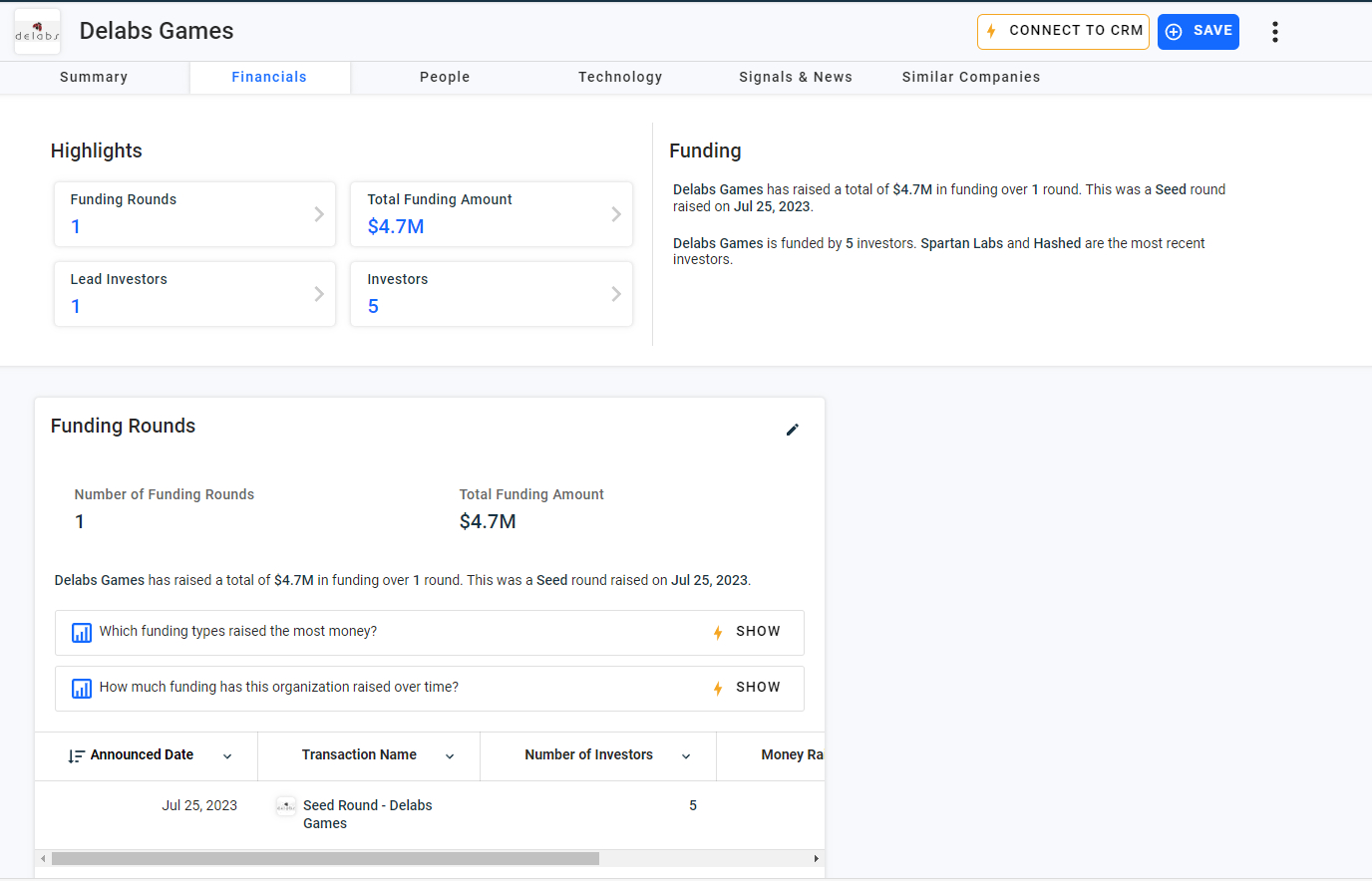Open the Number of Investors column dropdown
Viewport: 1372px width, 881px height.
(686, 756)
